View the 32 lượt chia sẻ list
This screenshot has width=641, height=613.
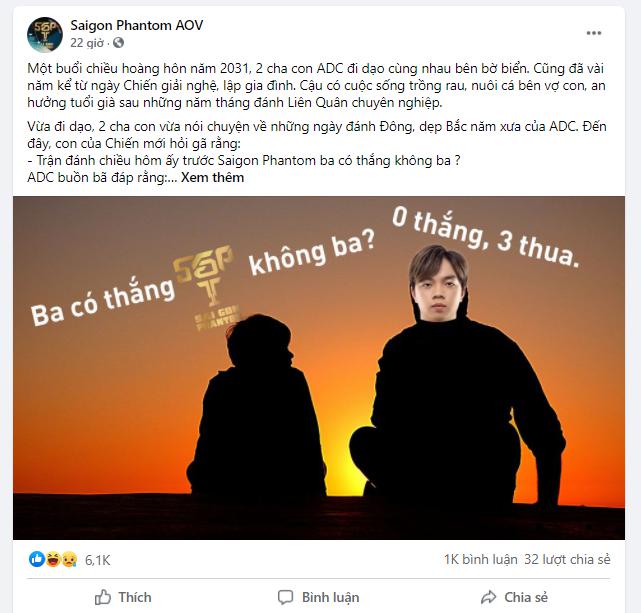[567, 559]
